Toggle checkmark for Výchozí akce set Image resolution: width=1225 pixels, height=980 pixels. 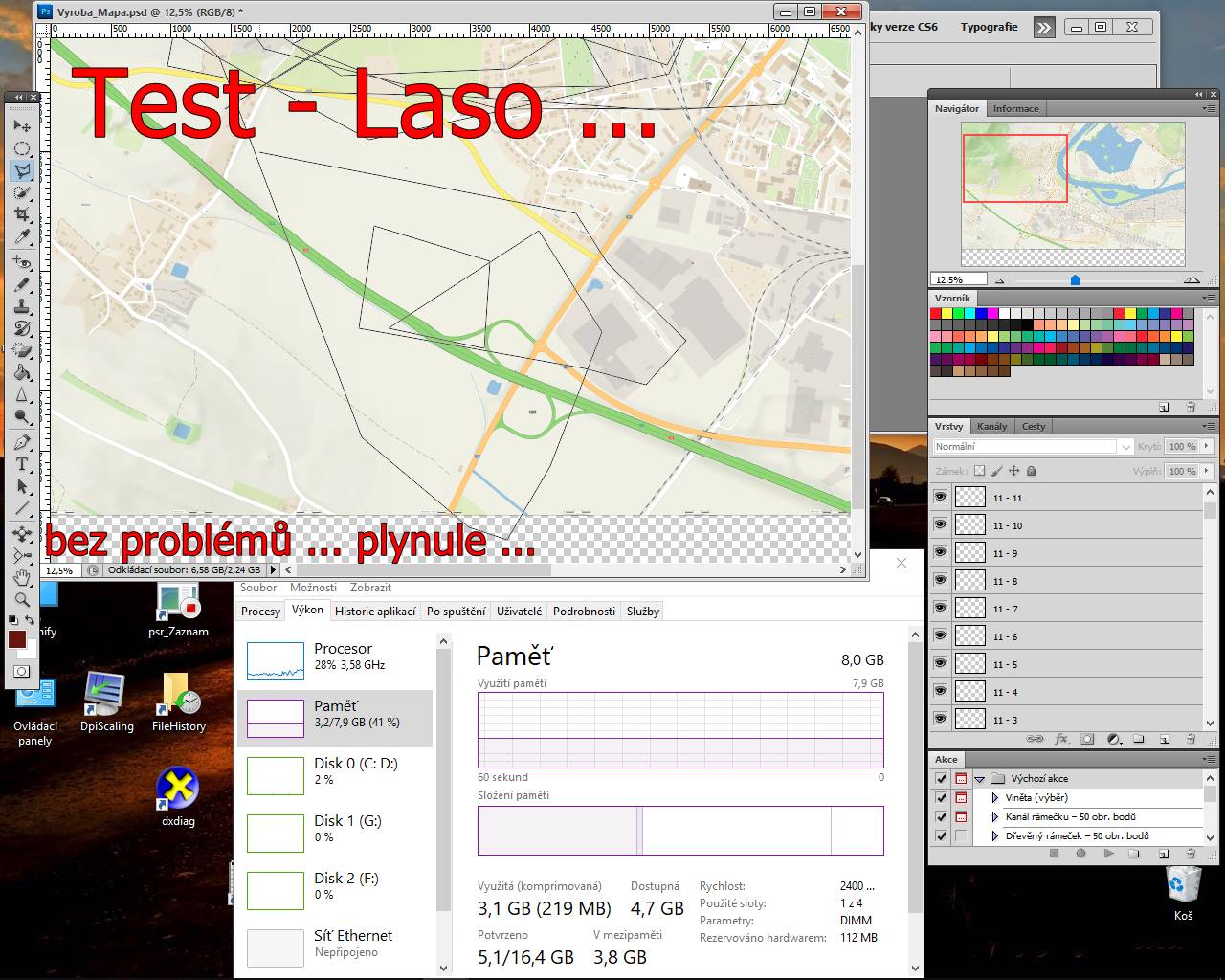[x=941, y=779]
